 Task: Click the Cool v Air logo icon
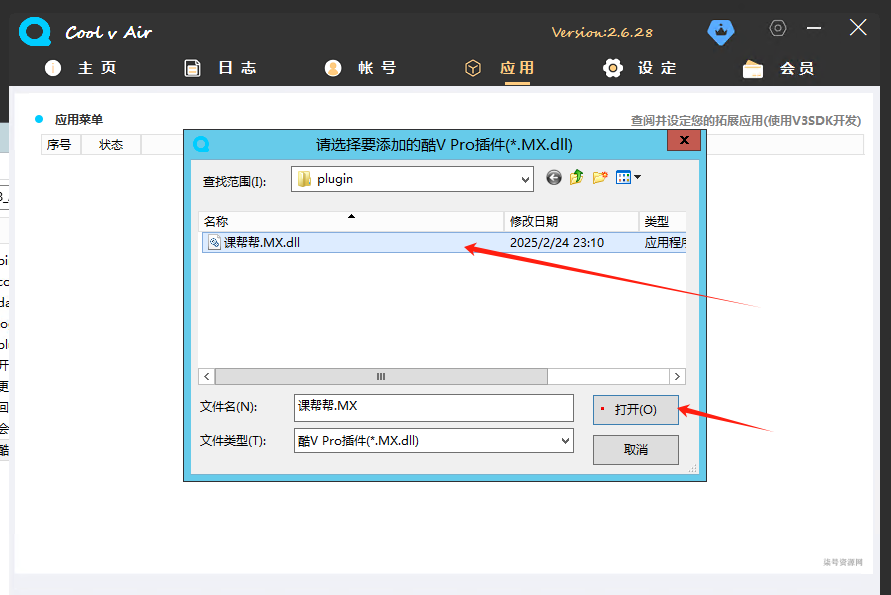click(x=34, y=32)
